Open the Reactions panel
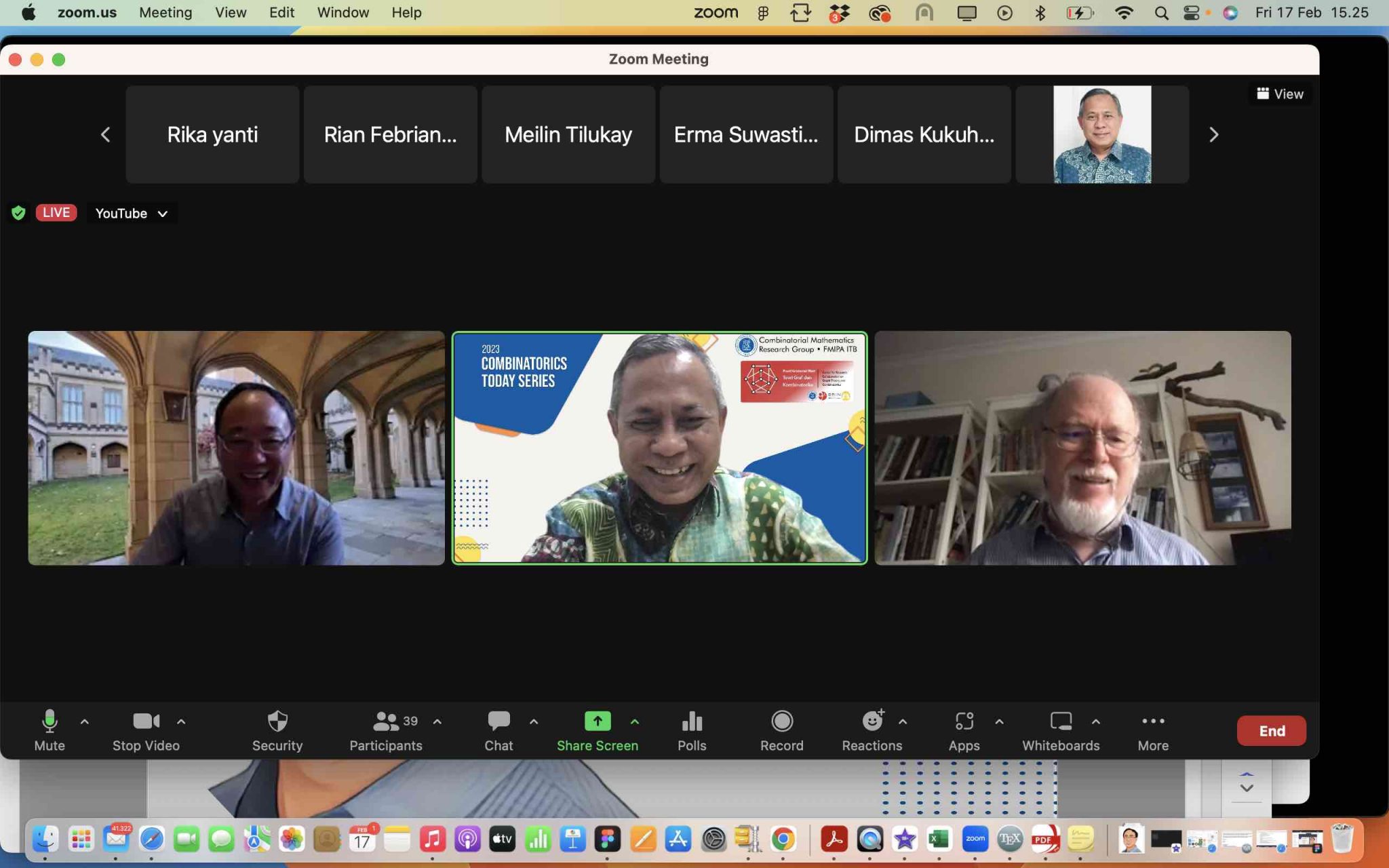 pos(872,730)
